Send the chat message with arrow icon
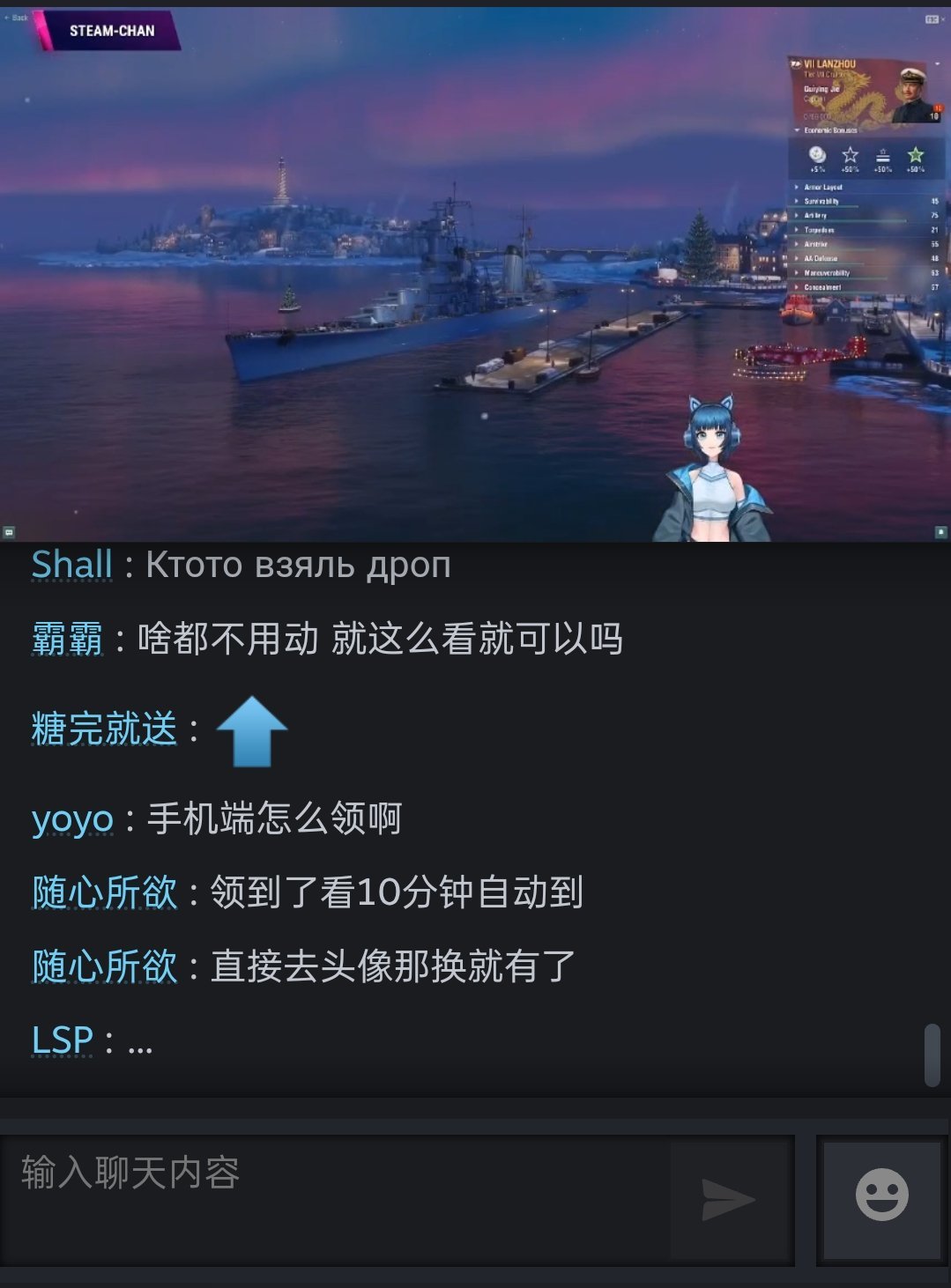The width and height of the screenshot is (951, 1288). [x=729, y=1199]
